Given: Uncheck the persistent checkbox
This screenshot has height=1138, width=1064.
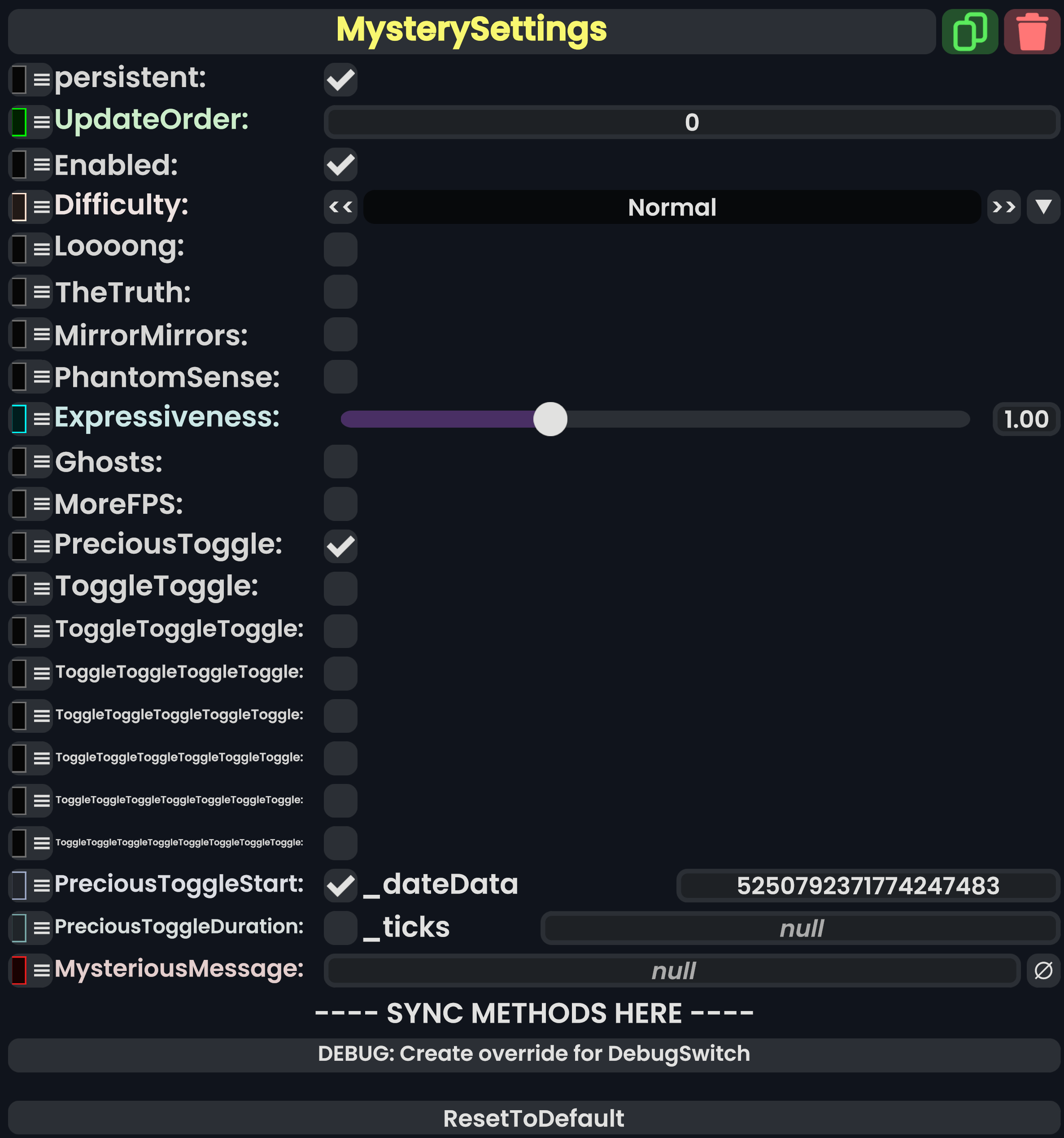Looking at the screenshot, I should pyautogui.click(x=340, y=79).
